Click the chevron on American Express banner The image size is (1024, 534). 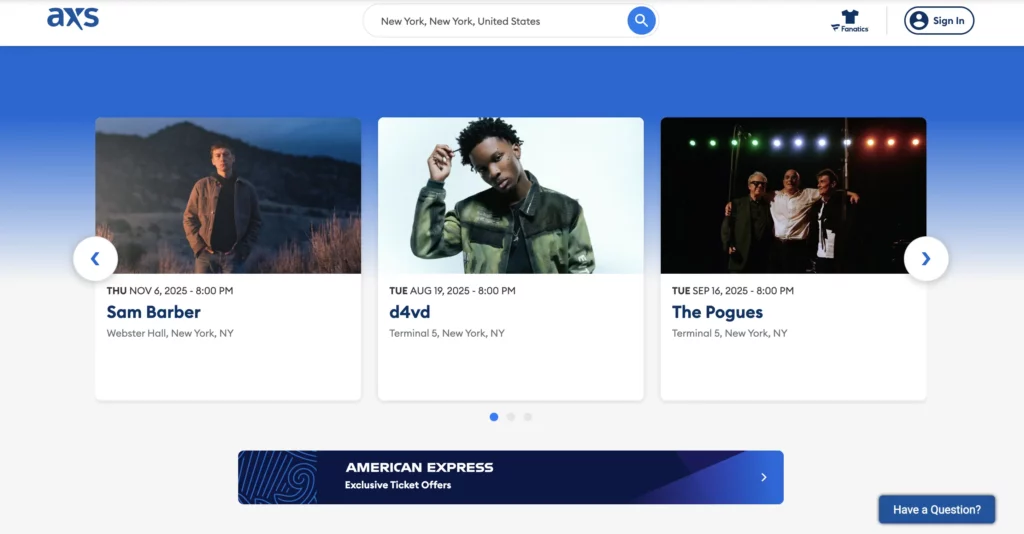point(763,477)
